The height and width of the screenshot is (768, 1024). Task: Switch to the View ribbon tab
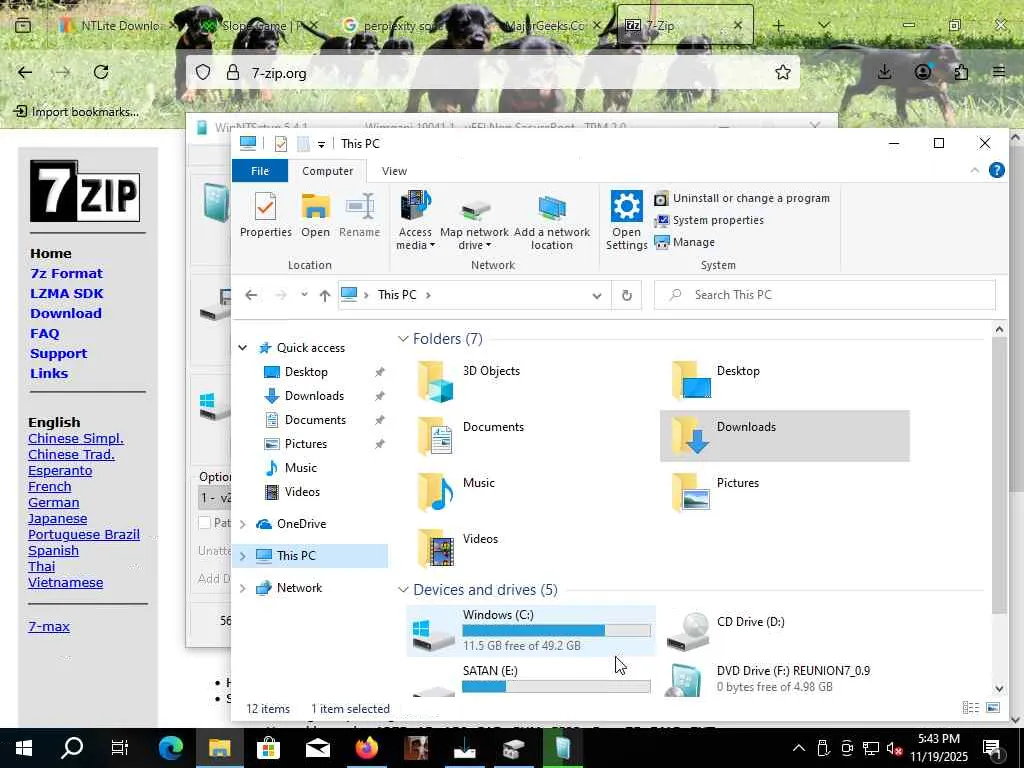point(394,171)
